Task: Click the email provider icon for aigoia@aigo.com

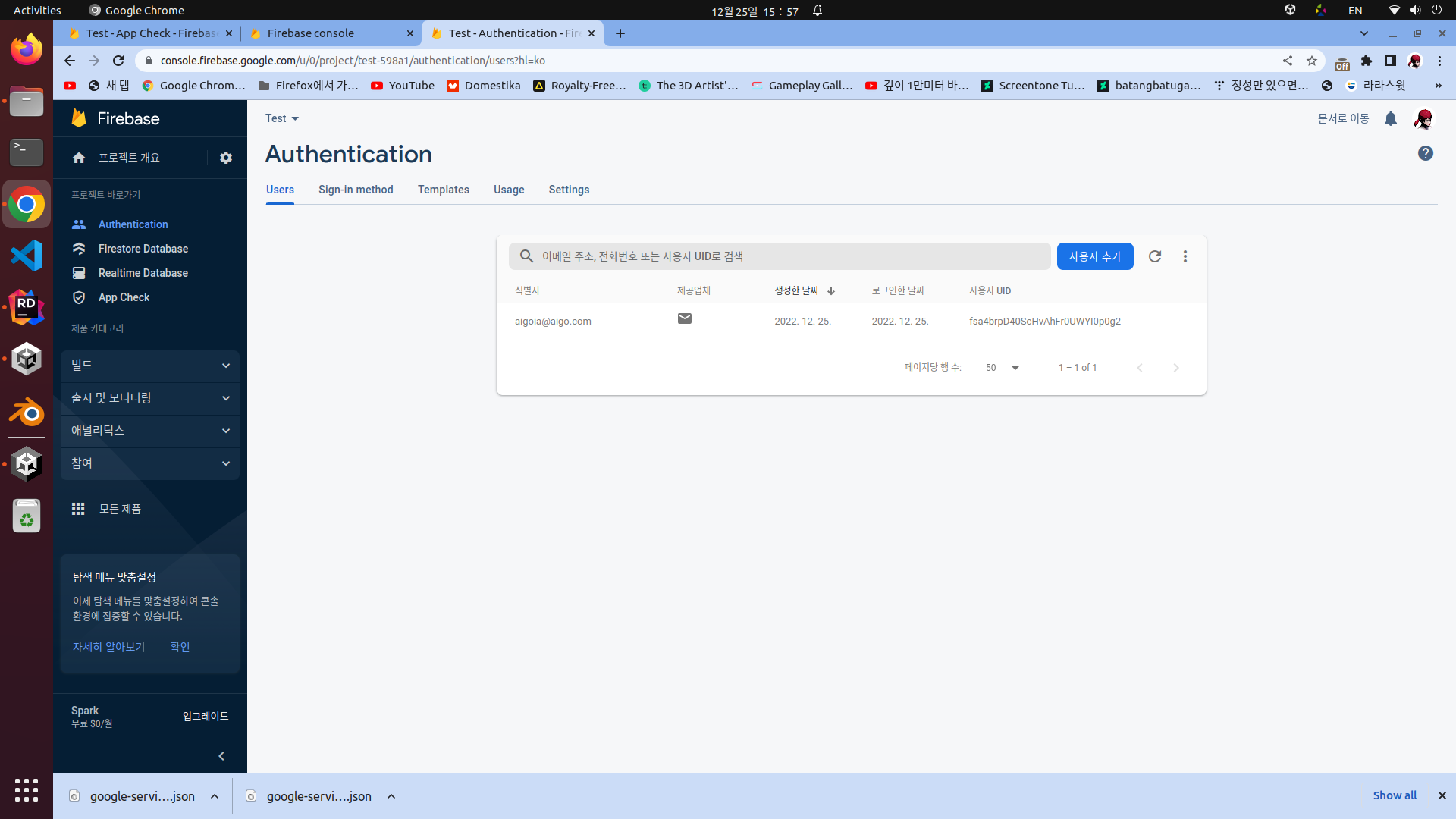Action: [x=685, y=318]
